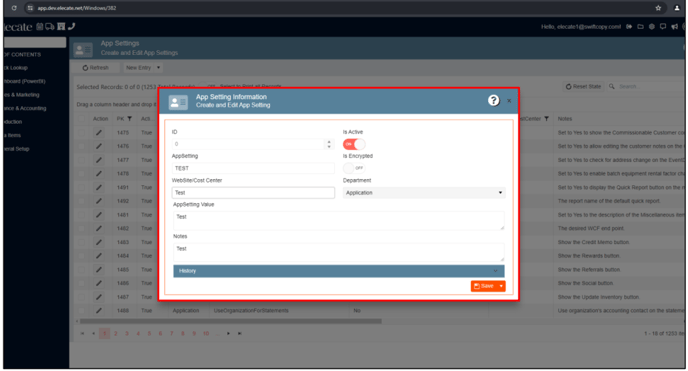The height and width of the screenshot is (371, 688).
Task: Click the edit pencil for row 1477
Action: (x=99, y=160)
